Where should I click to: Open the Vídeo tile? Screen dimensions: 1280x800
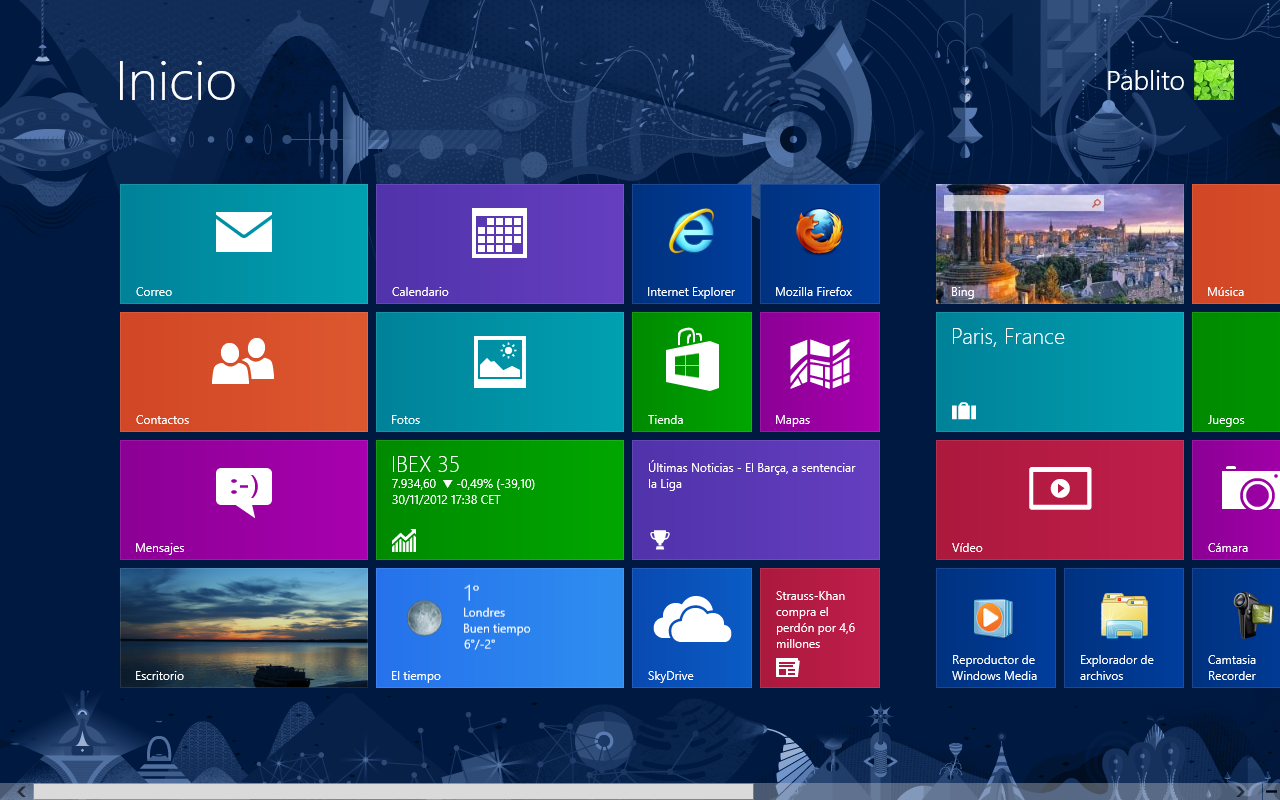1060,500
